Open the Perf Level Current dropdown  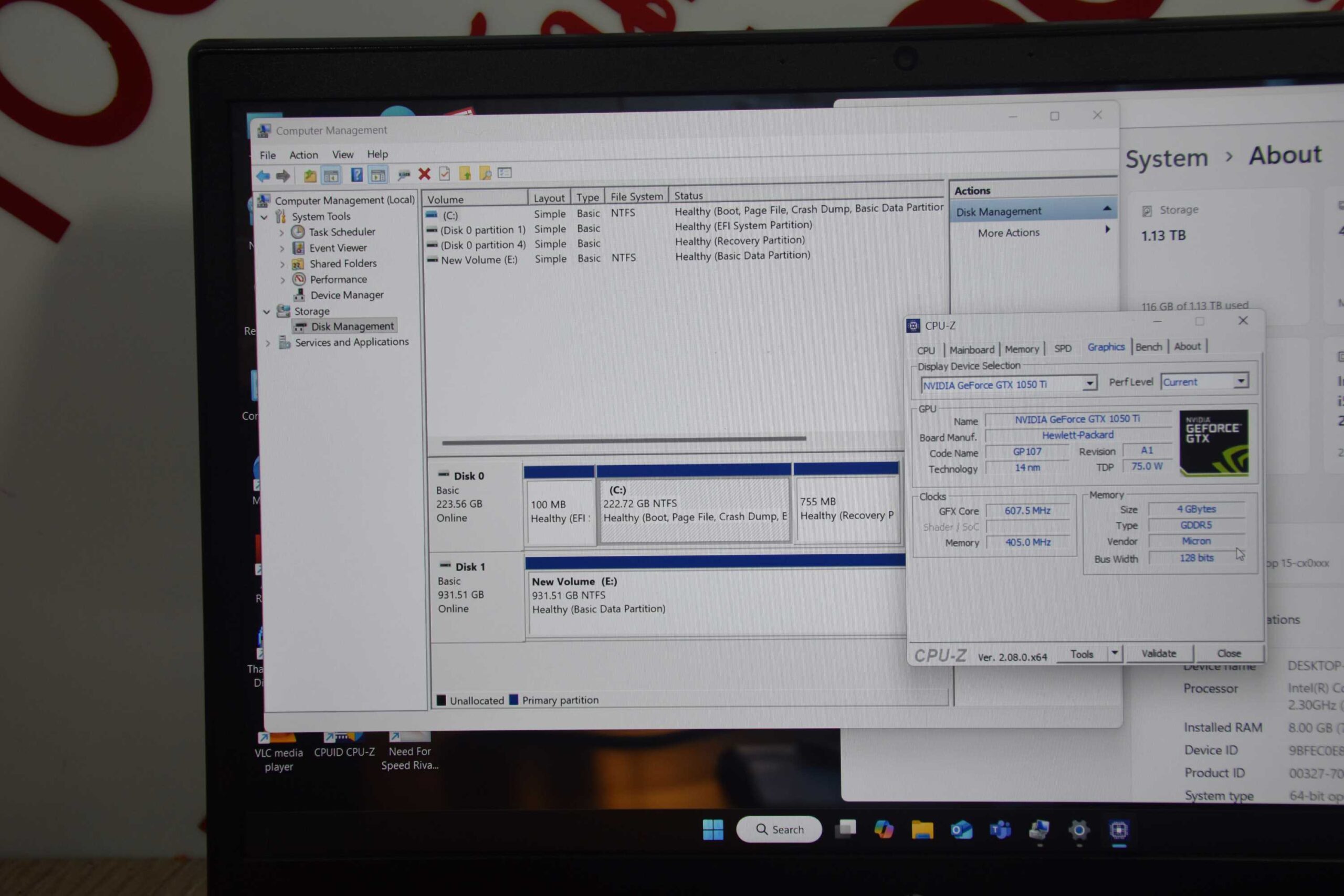[x=1241, y=381]
